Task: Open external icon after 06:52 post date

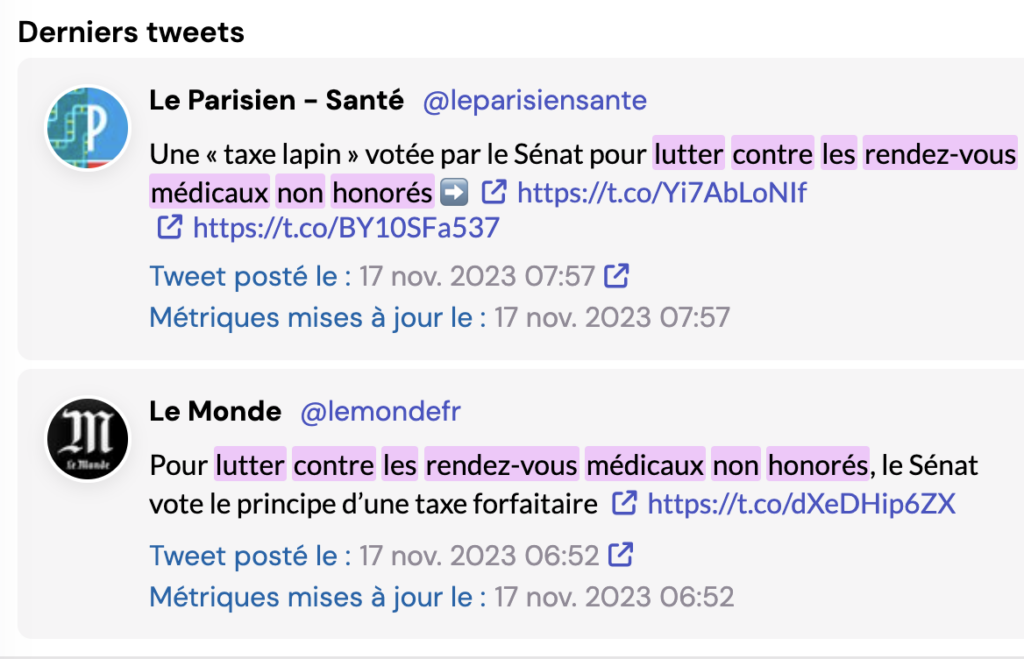Action: pyautogui.click(x=622, y=554)
